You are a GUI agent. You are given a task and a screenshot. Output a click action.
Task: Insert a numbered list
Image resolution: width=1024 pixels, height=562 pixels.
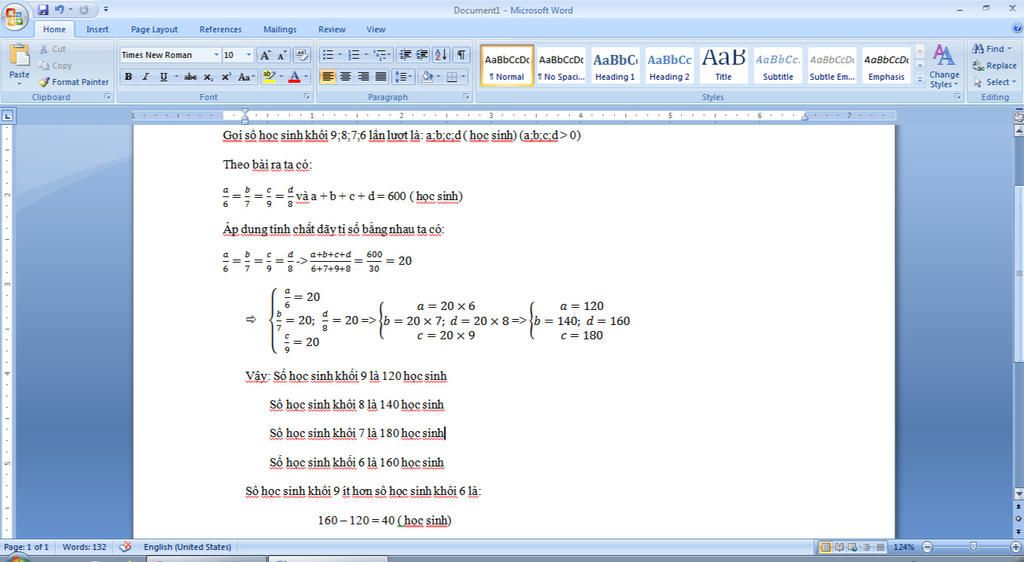356,55
